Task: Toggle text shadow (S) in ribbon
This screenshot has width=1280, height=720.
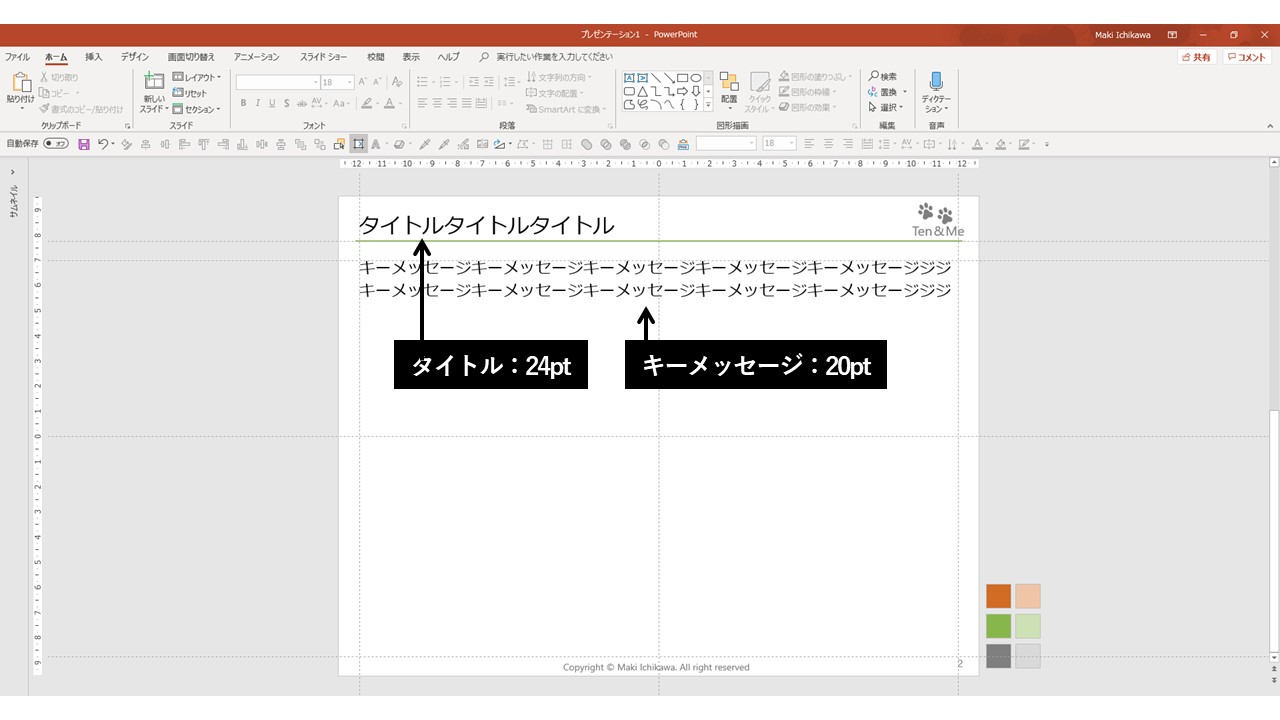Action: (287, 103)
